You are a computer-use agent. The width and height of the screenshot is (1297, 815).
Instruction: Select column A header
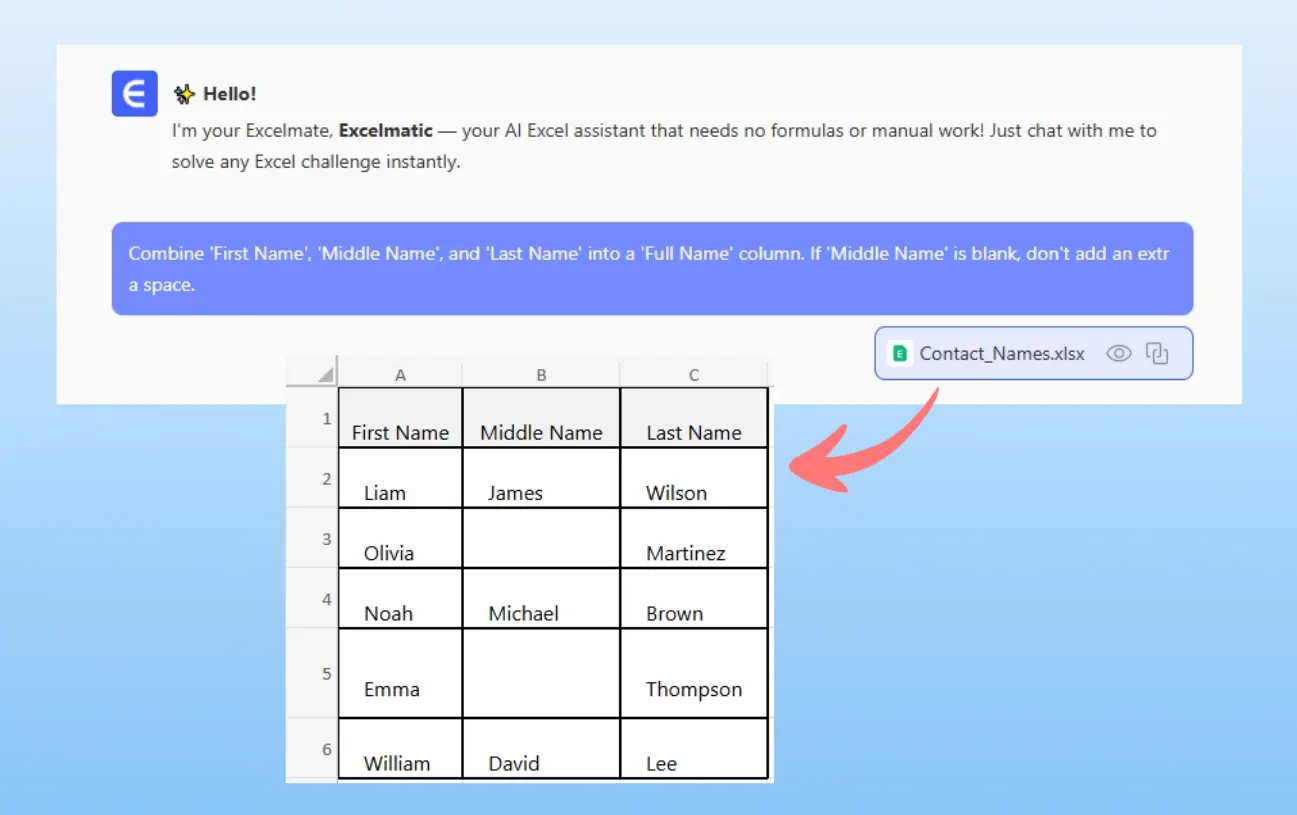[400, 375]
